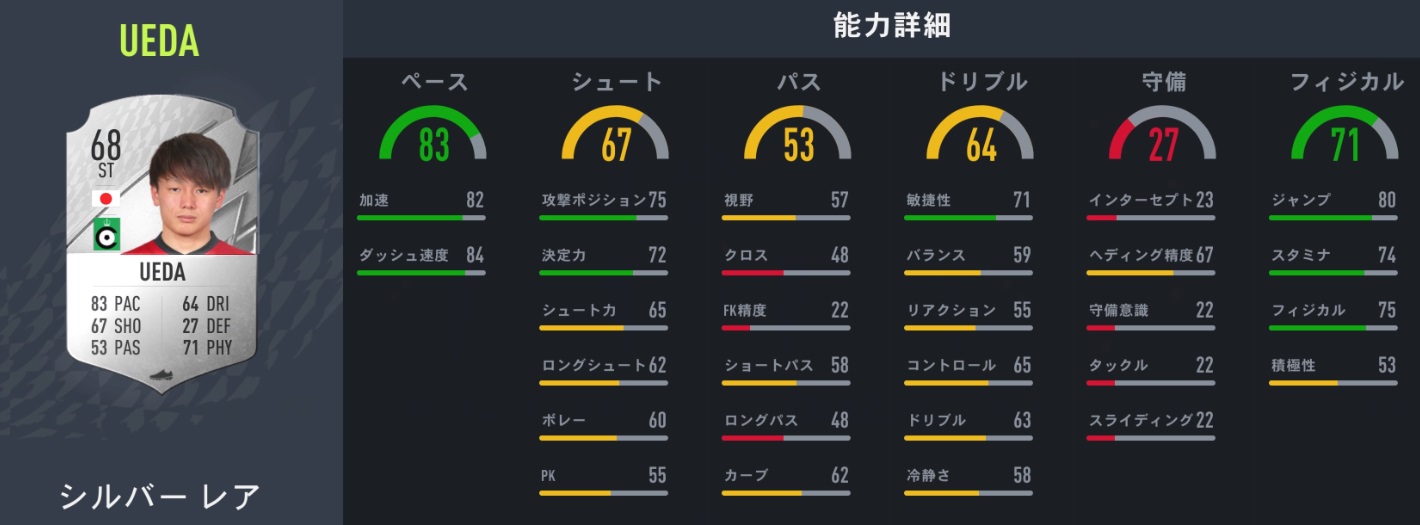Click the Japan flag on the card

[x=106, y=199]
